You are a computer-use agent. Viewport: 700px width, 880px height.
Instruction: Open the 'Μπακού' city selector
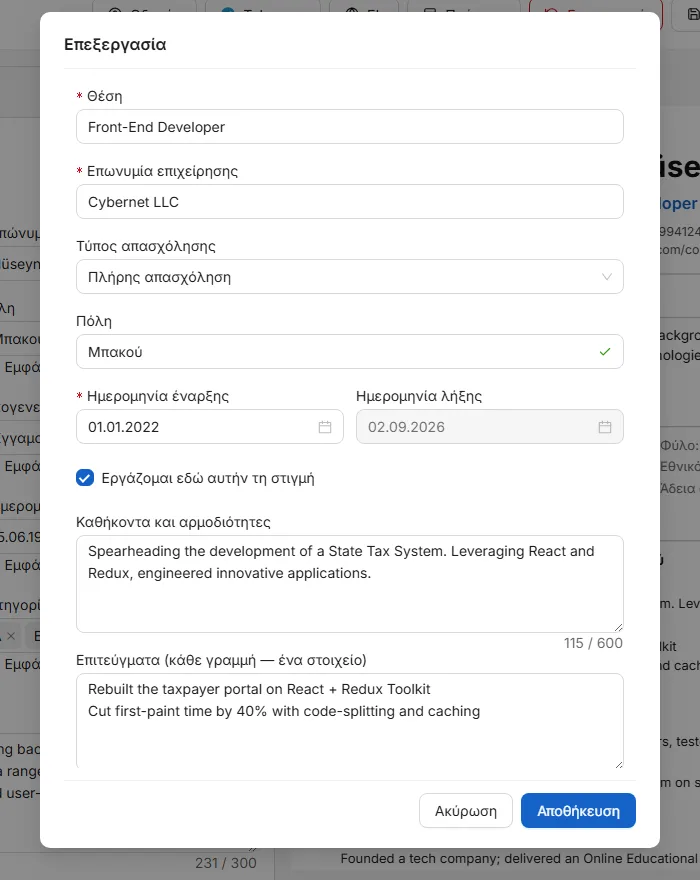(x=350, y=352)
